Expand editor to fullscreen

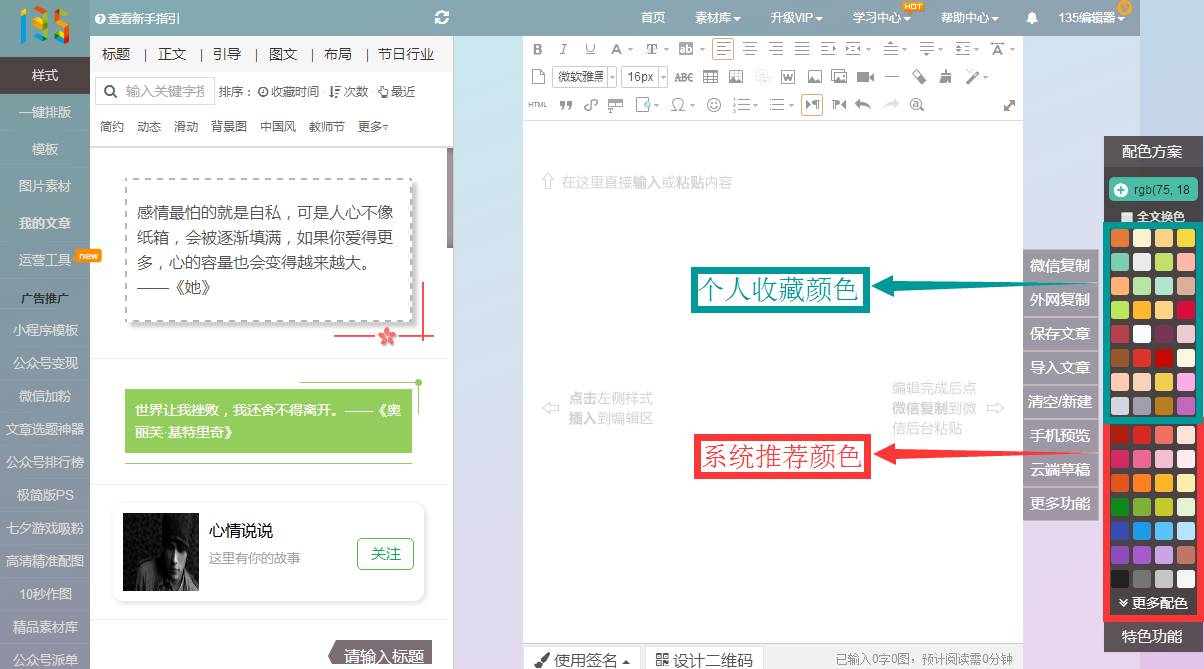tap(1009, 105)
